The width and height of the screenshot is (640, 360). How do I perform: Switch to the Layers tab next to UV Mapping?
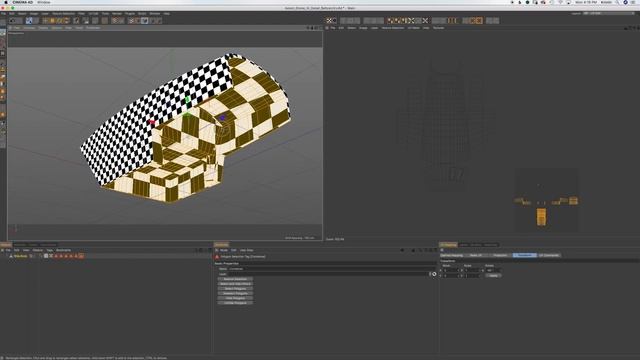click(x=464, y=245)
